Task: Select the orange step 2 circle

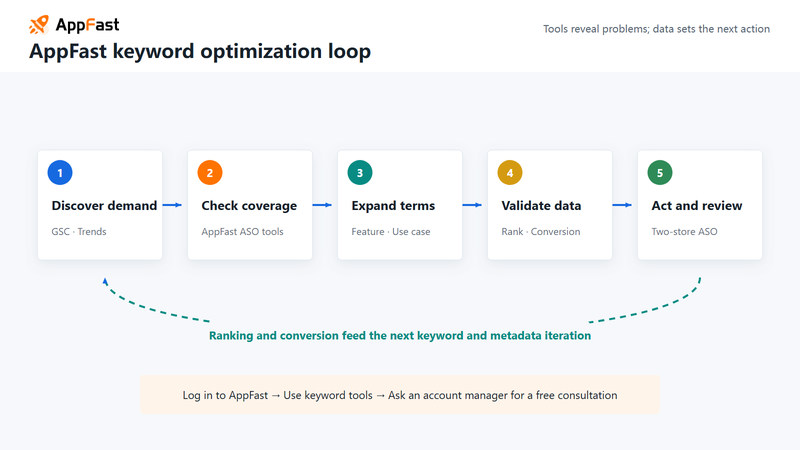Action: point(210,172)
